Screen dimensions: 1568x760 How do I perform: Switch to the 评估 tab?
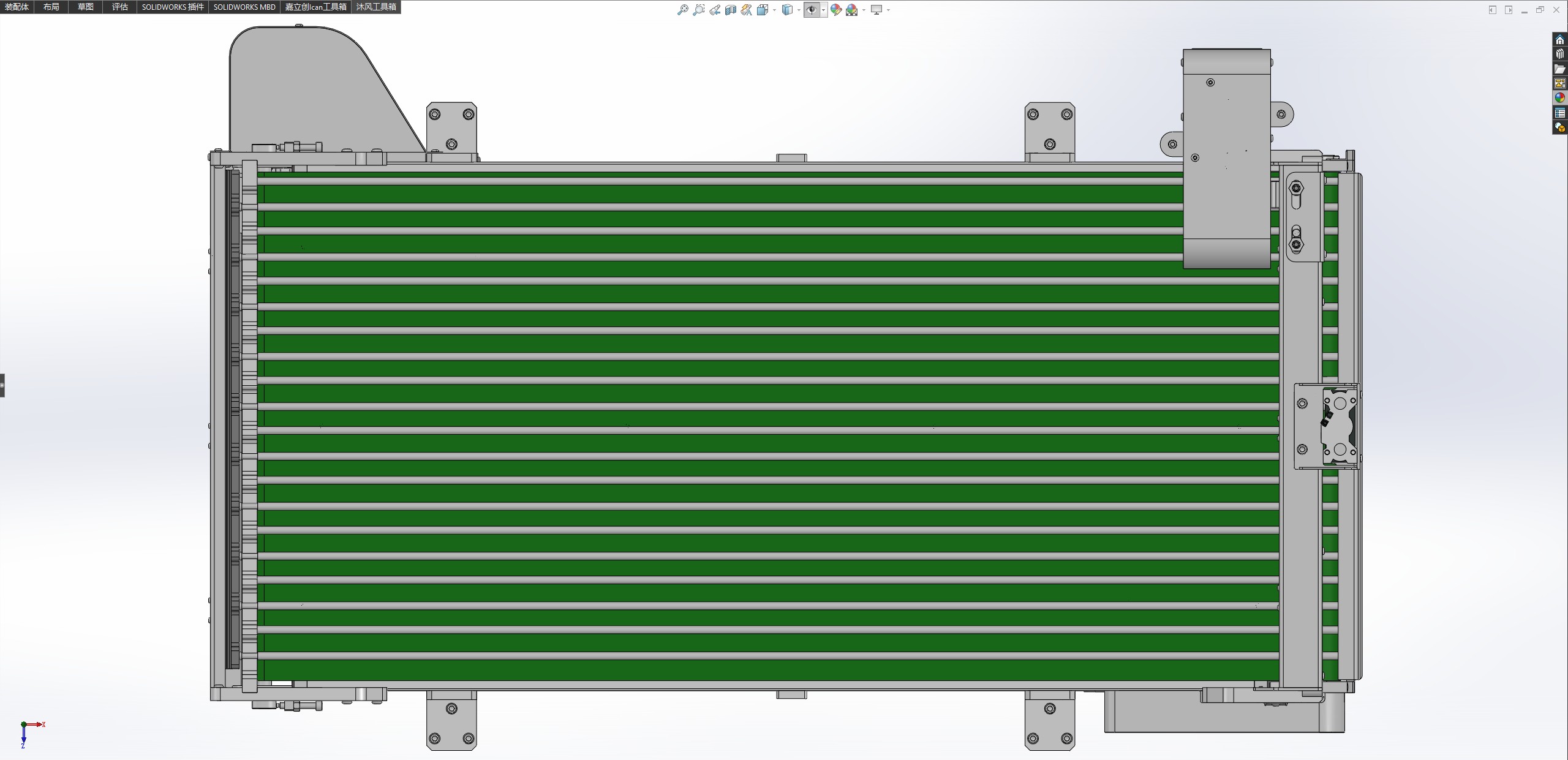pyautogui.click(x=119, y=7)
